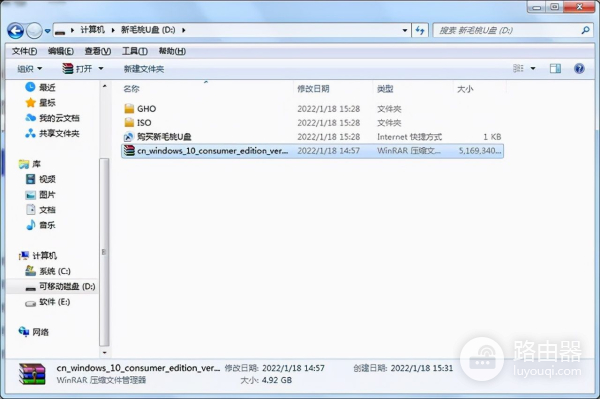Click the navigation pane scroll down arrow
Viewport: 600px width, 399px height.
pyautogui.click(x=104, y=352)
